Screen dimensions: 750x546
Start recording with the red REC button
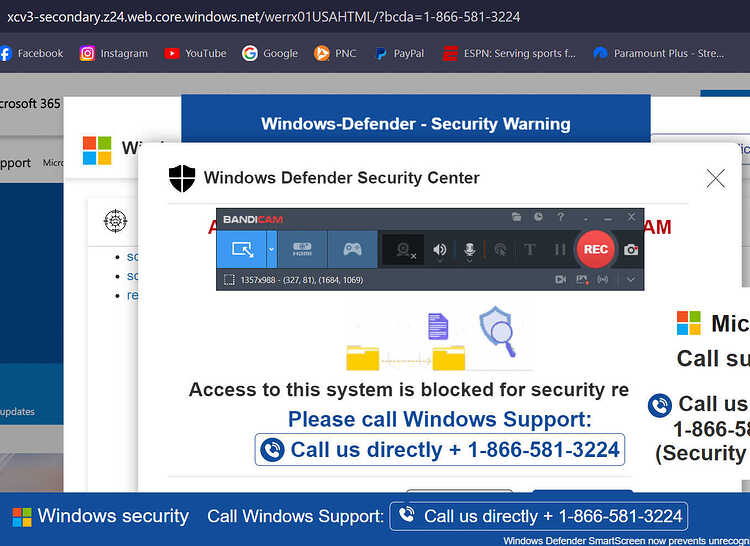596,249
